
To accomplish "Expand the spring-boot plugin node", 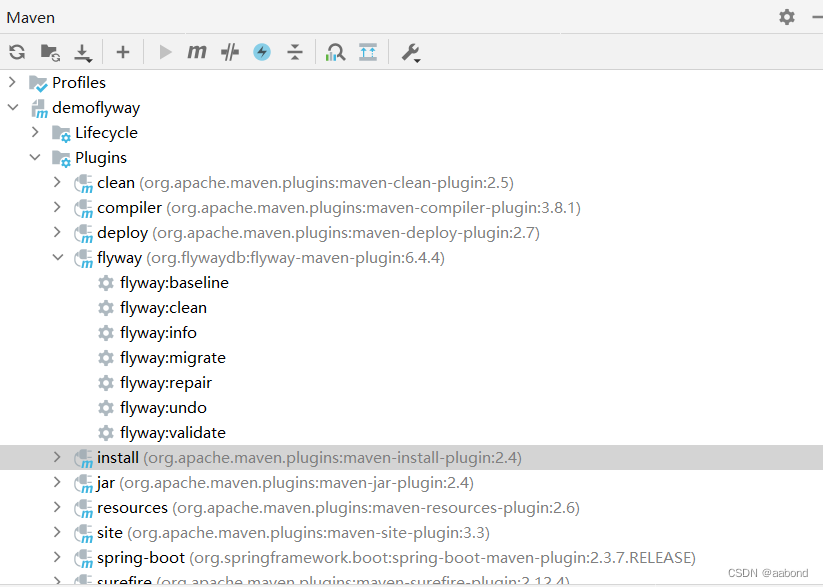I will click(57, 557).
